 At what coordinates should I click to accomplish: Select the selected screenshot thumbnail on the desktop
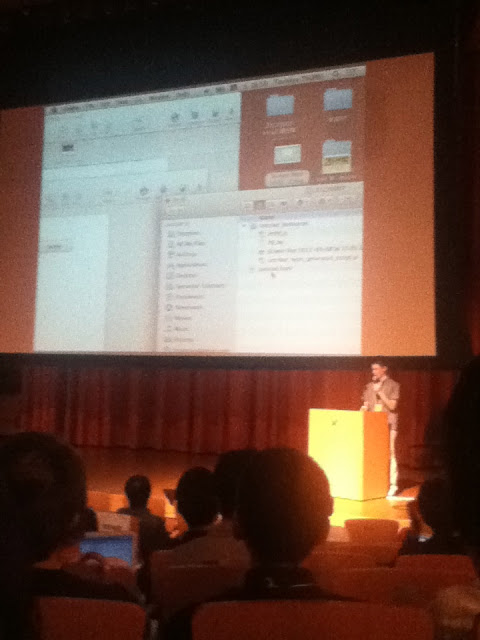[288, 154]
